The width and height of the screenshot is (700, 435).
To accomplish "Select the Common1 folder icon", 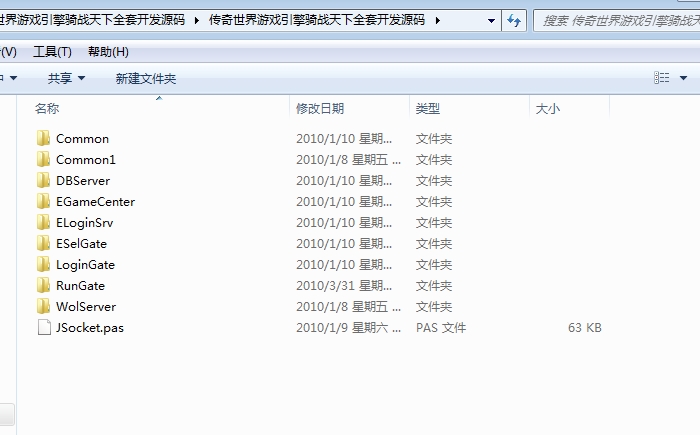I will tap(43, 160).
